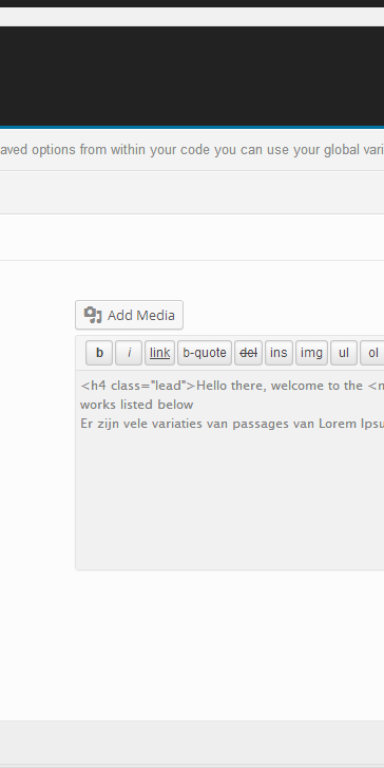Apply the del strikethrough tag button
The image size is (384, 768).
pyautogui.click(x=248, y=353)
